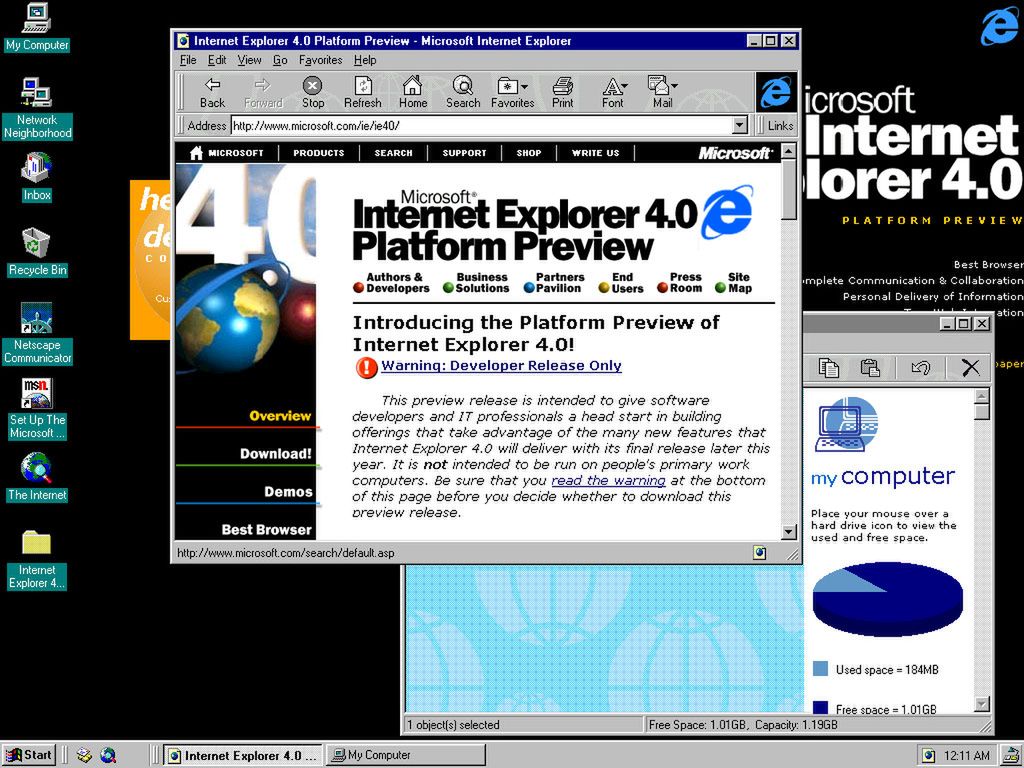
Task: Open the Favorites toolbar button
Action: (512, 93)
